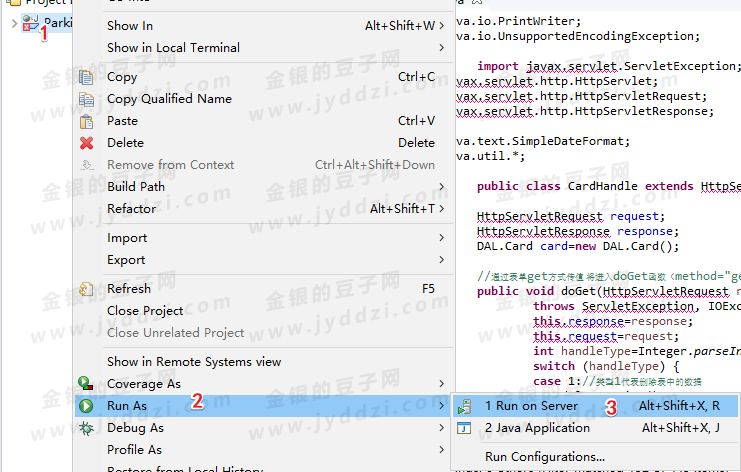The image size is (741, 472).
Task: Choose Paste menu entry
Action: [264, 120]
